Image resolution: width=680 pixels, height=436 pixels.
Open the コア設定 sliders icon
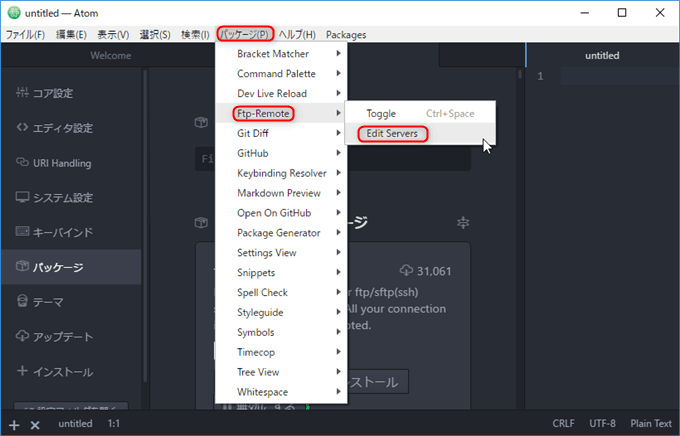[22, 92]
